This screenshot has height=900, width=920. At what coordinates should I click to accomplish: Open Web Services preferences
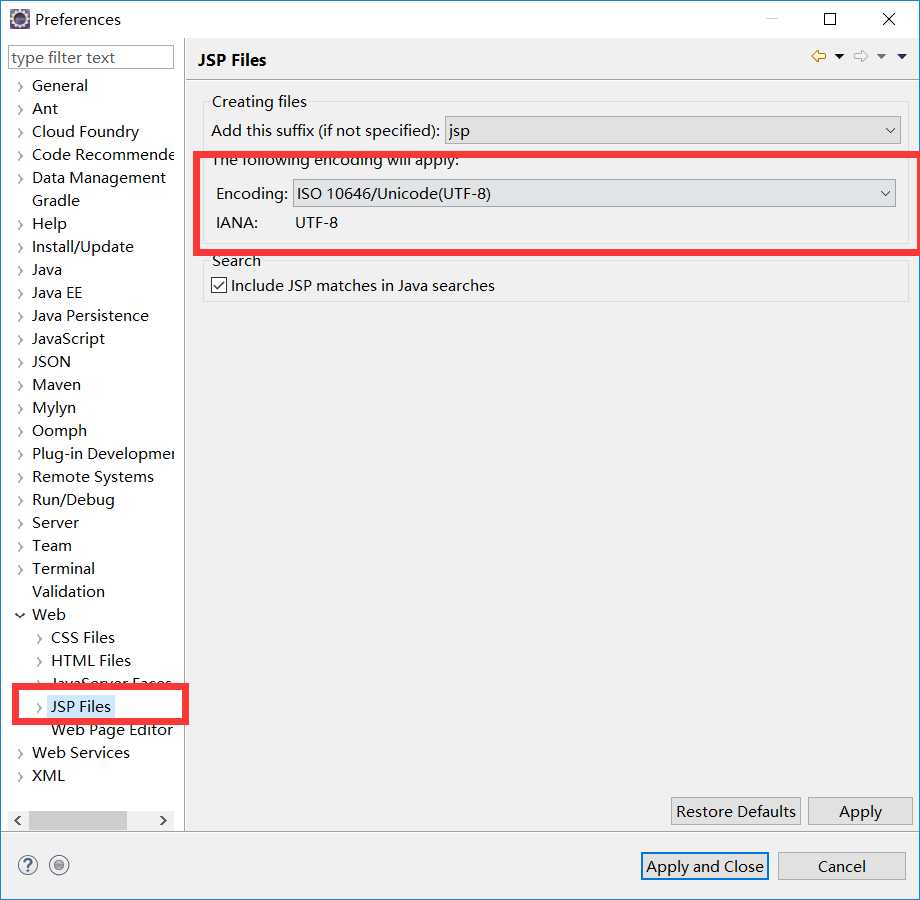point(81,752)
